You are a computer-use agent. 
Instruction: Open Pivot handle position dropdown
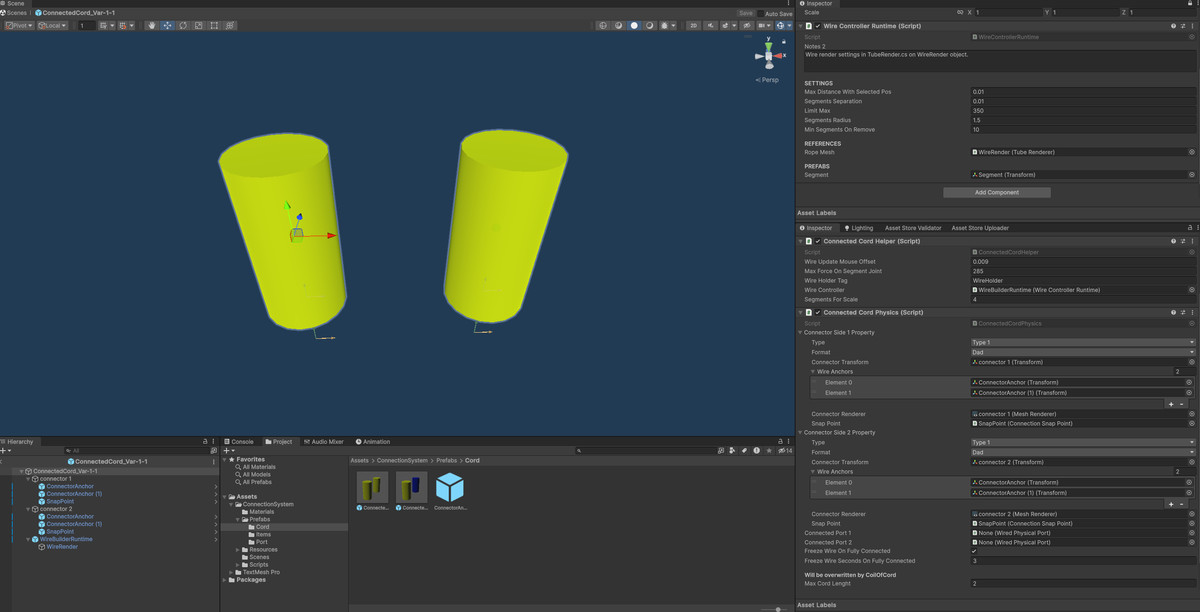(x=21, y=25)
